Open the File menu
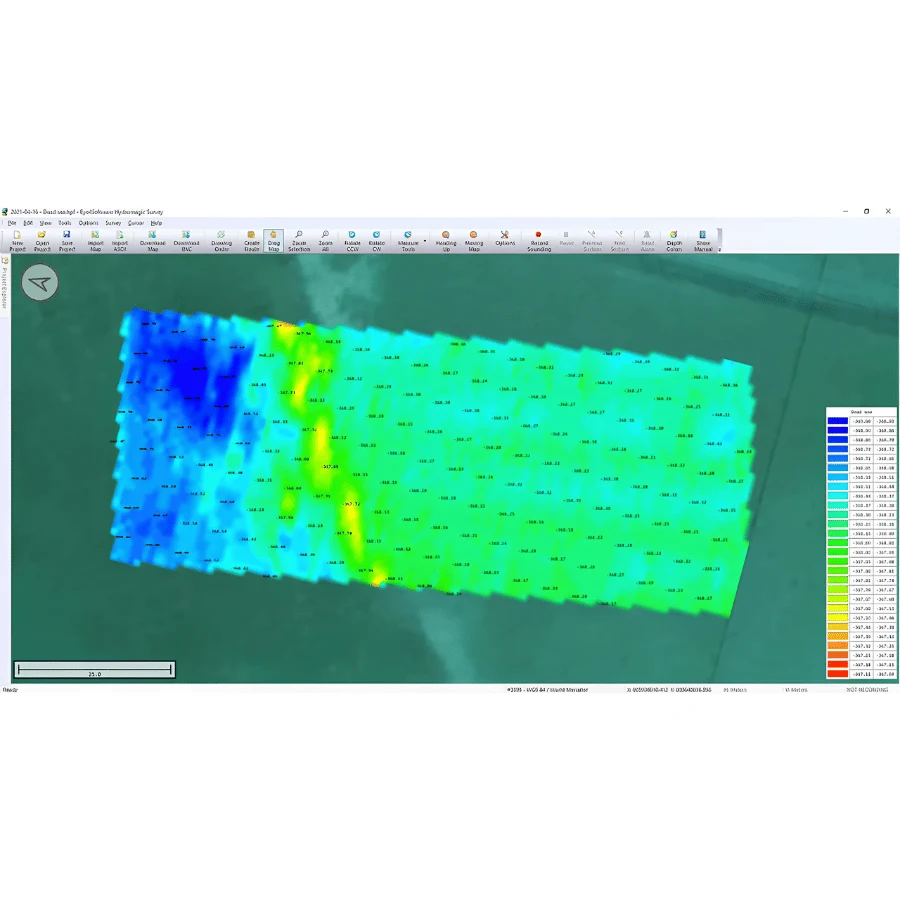Screen dimensions: 900x900 12,223
